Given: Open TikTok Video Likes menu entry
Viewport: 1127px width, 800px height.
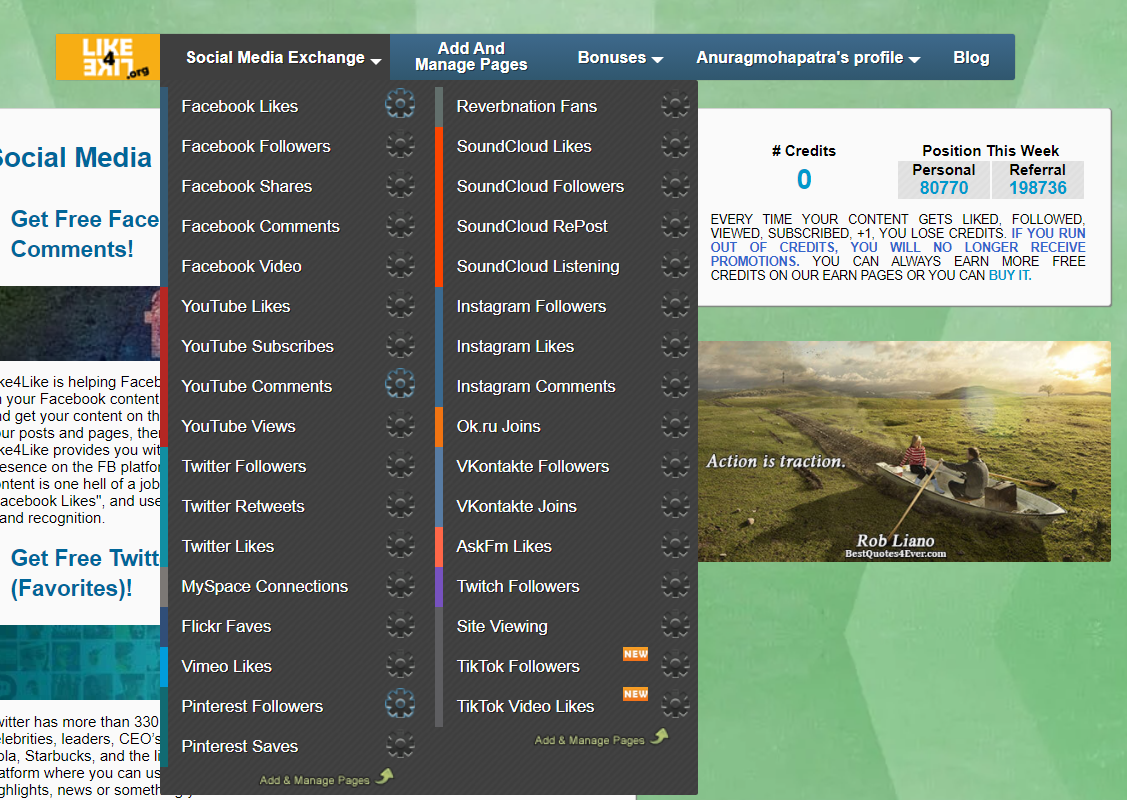Looking at the screenshot, I should (525, 707).
